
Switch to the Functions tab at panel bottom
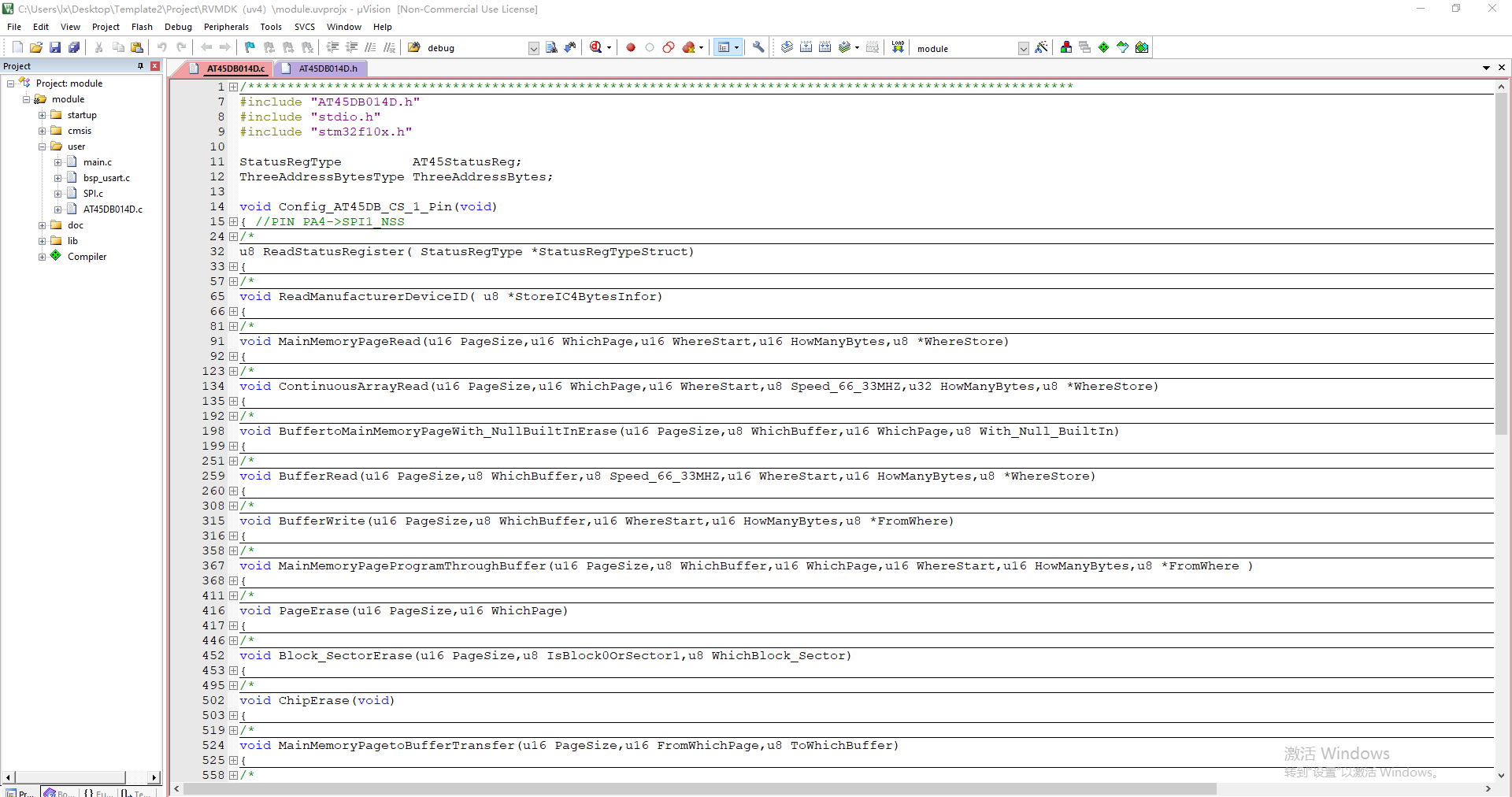coord(98,792)
